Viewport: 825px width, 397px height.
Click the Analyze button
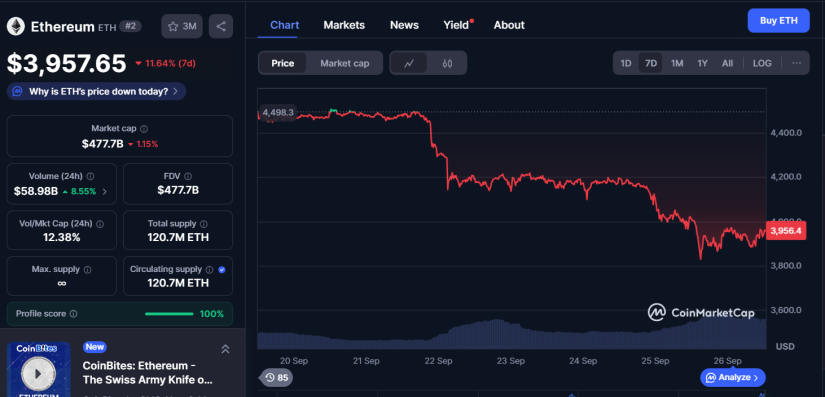[x=733, y=378]
